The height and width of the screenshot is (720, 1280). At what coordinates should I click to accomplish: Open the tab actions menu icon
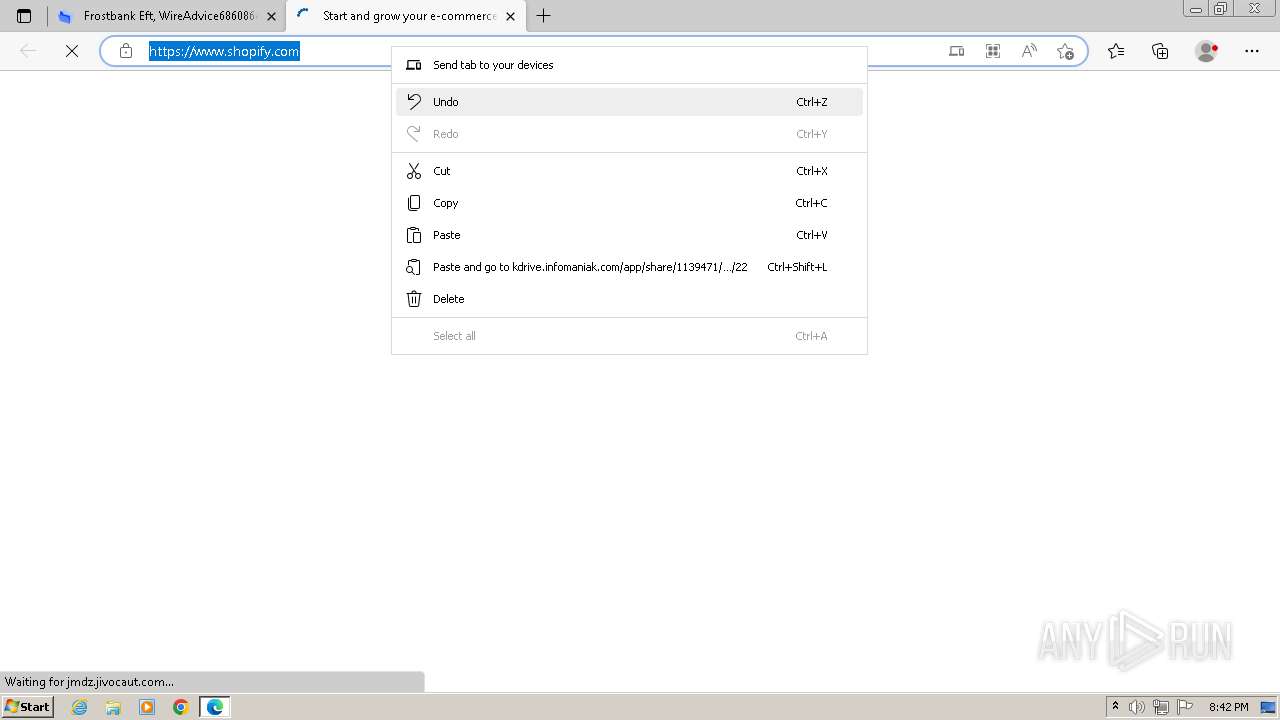24,16
